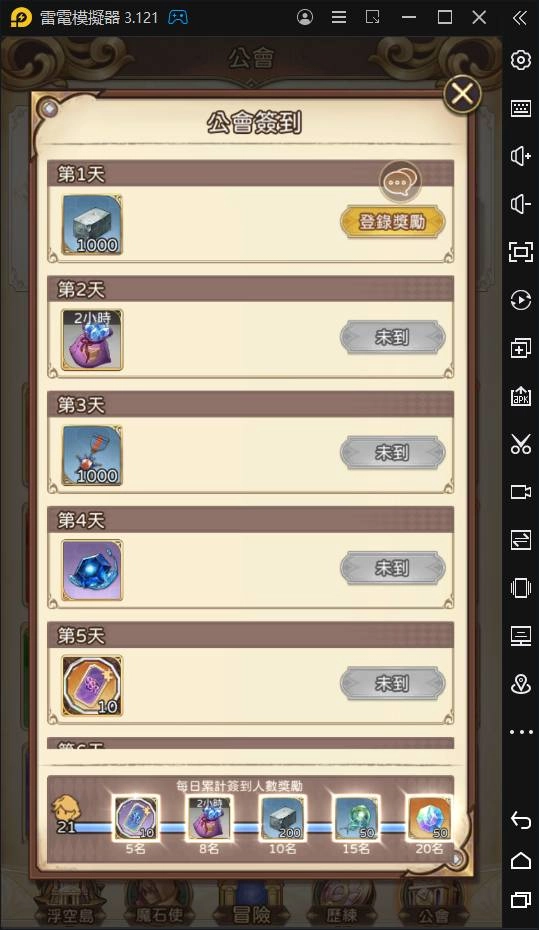This screenshot has width=539, height=930.
Task: Click the Day 3 未到 button
Action: click(392, 453)
